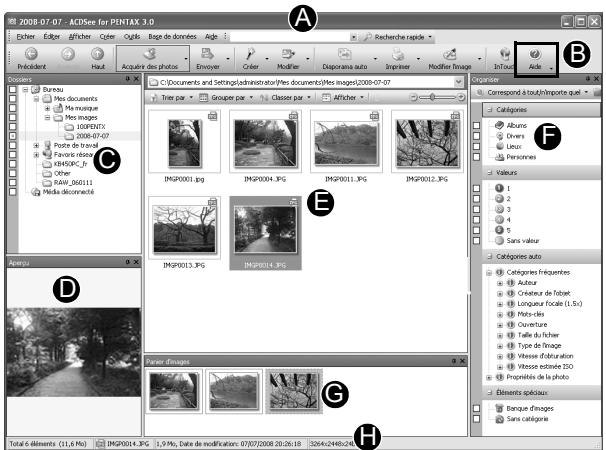Tick the Bureau folder checkbox

click(13, 89)
